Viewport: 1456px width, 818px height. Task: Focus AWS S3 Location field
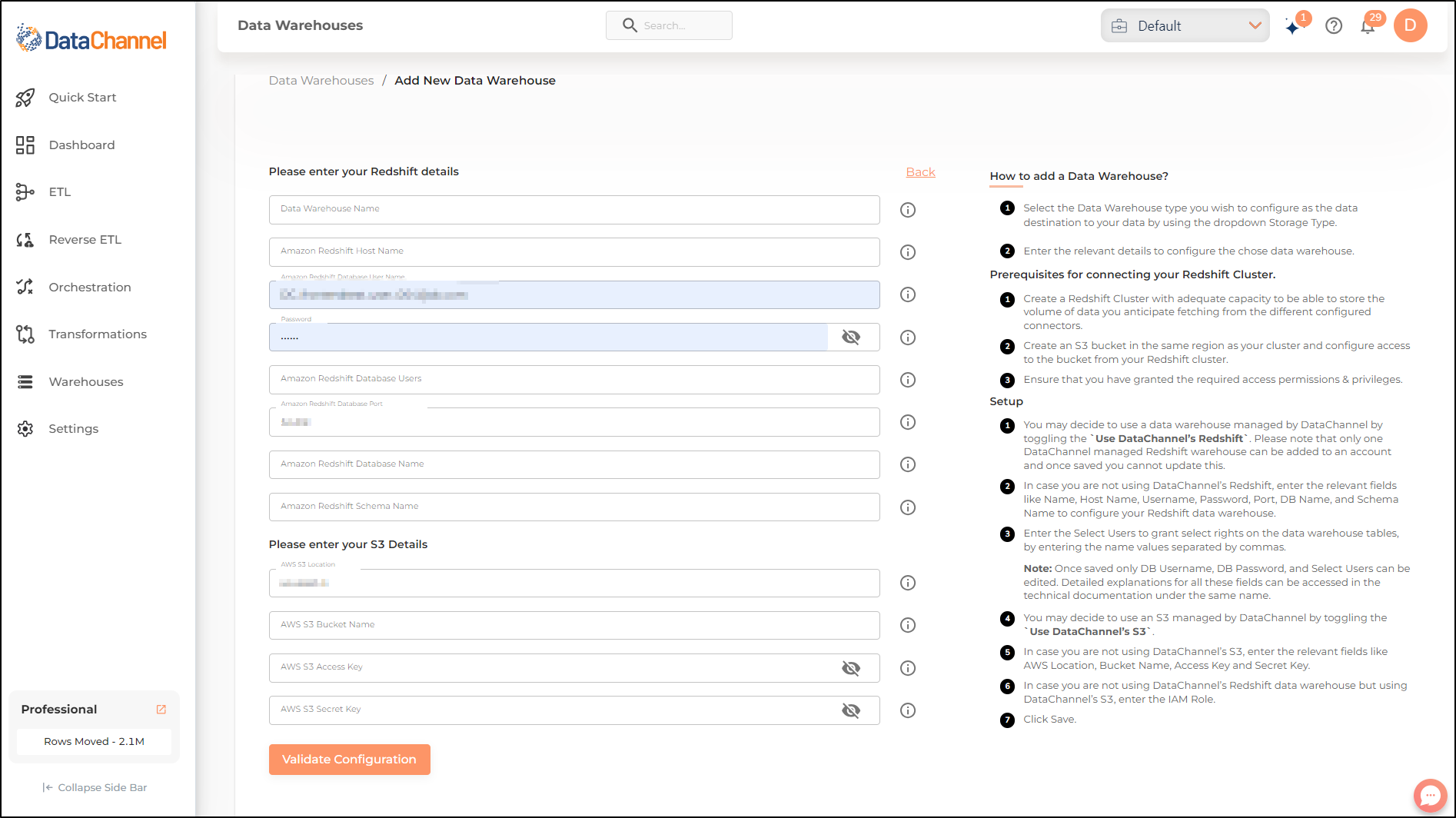coord(574,583)
